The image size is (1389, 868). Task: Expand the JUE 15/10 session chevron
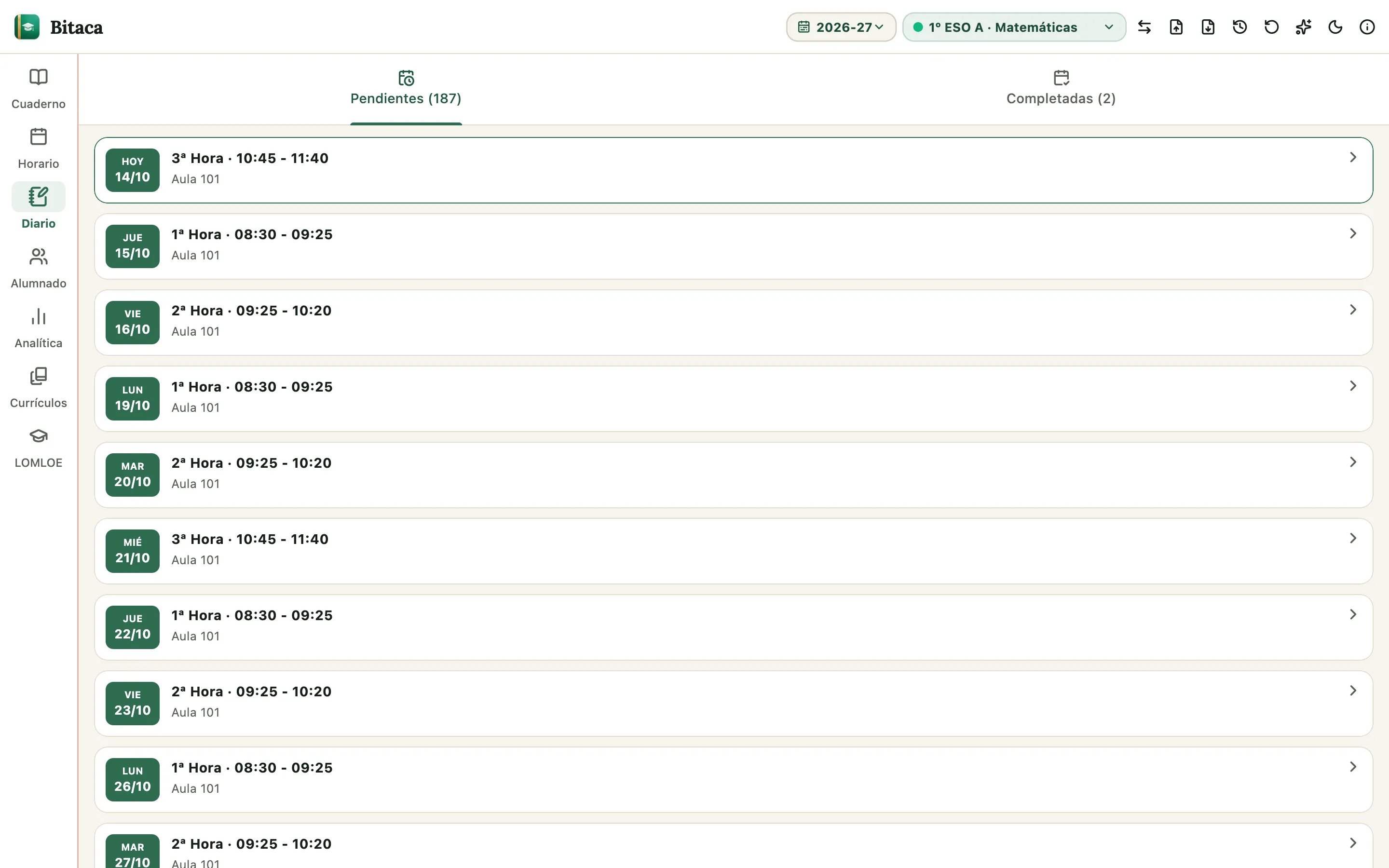[x=1353, y=234]
